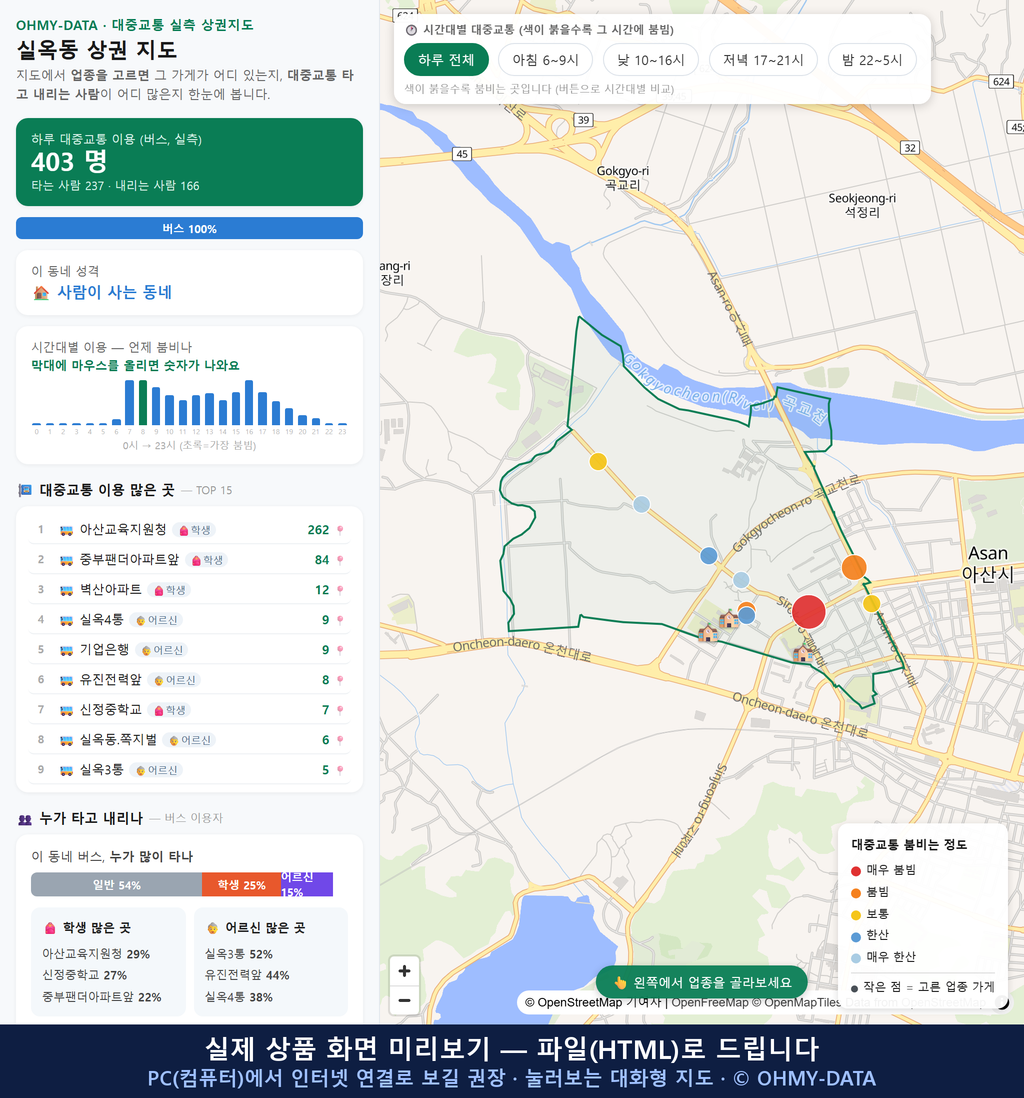Image resolution: width=1024 pixels, height=1098 pixels.
Task: Click the pin icon in the 중부팬더아파트앞 row
Action: (x=340, y=560)
